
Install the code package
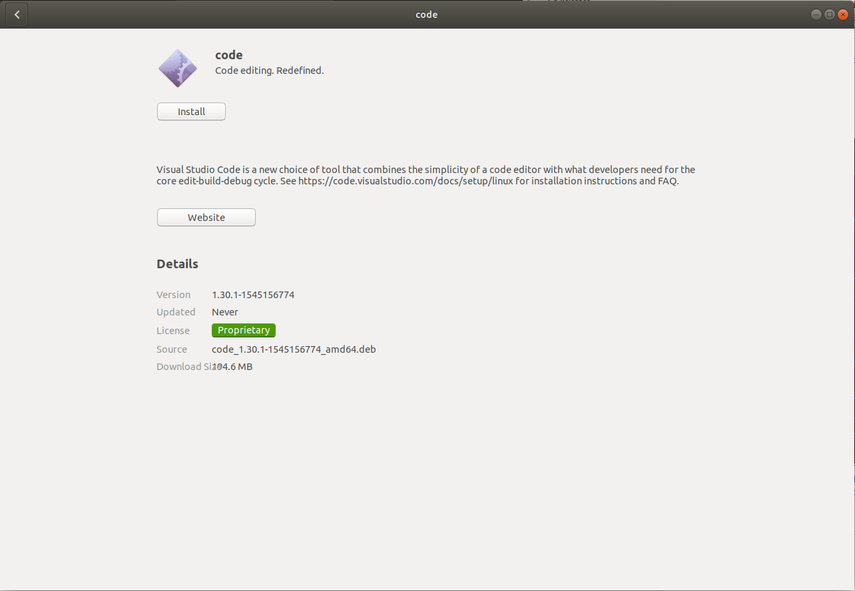191,112
